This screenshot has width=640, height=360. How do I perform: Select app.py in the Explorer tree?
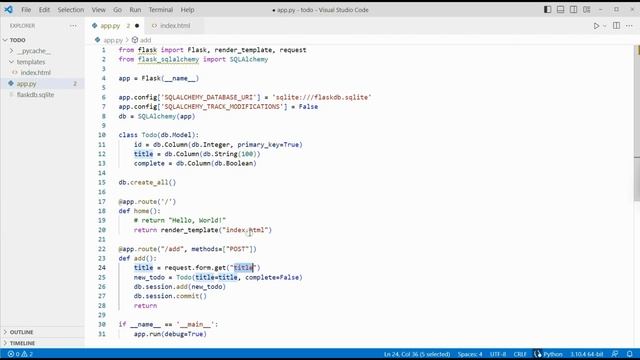point(27,84)
